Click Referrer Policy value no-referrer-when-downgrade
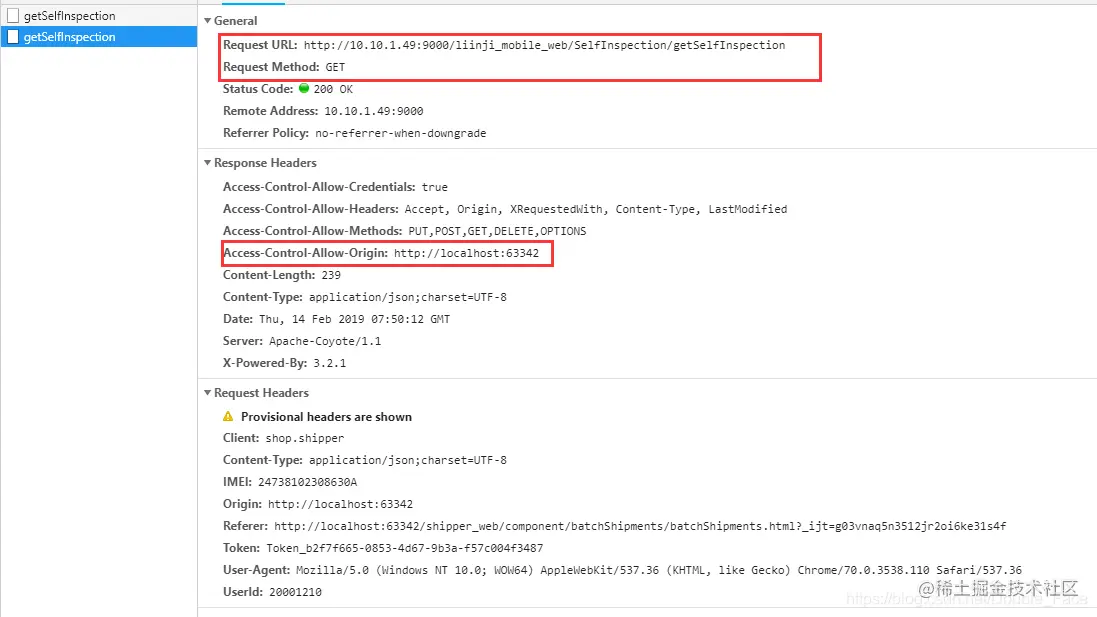Image resolution: width=1097 pixels, height=617 pixels. coord(400,133)
